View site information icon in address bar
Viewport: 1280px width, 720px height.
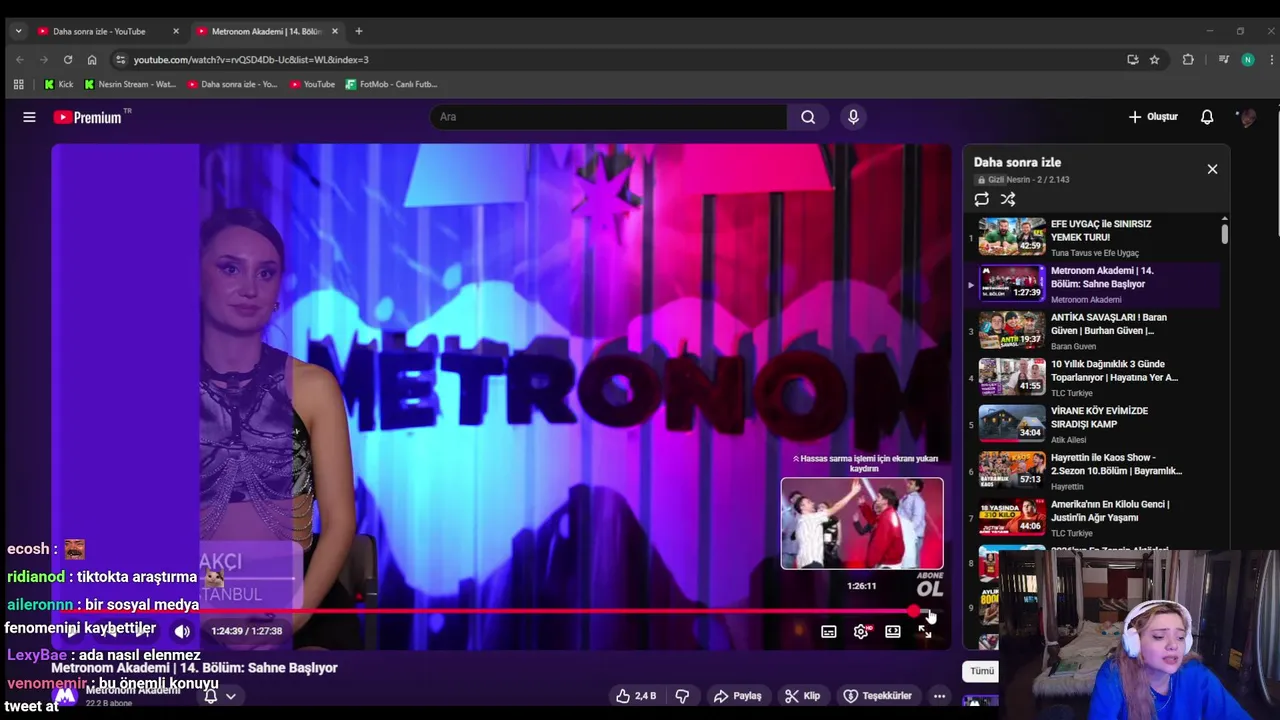(x=121, y=60)
